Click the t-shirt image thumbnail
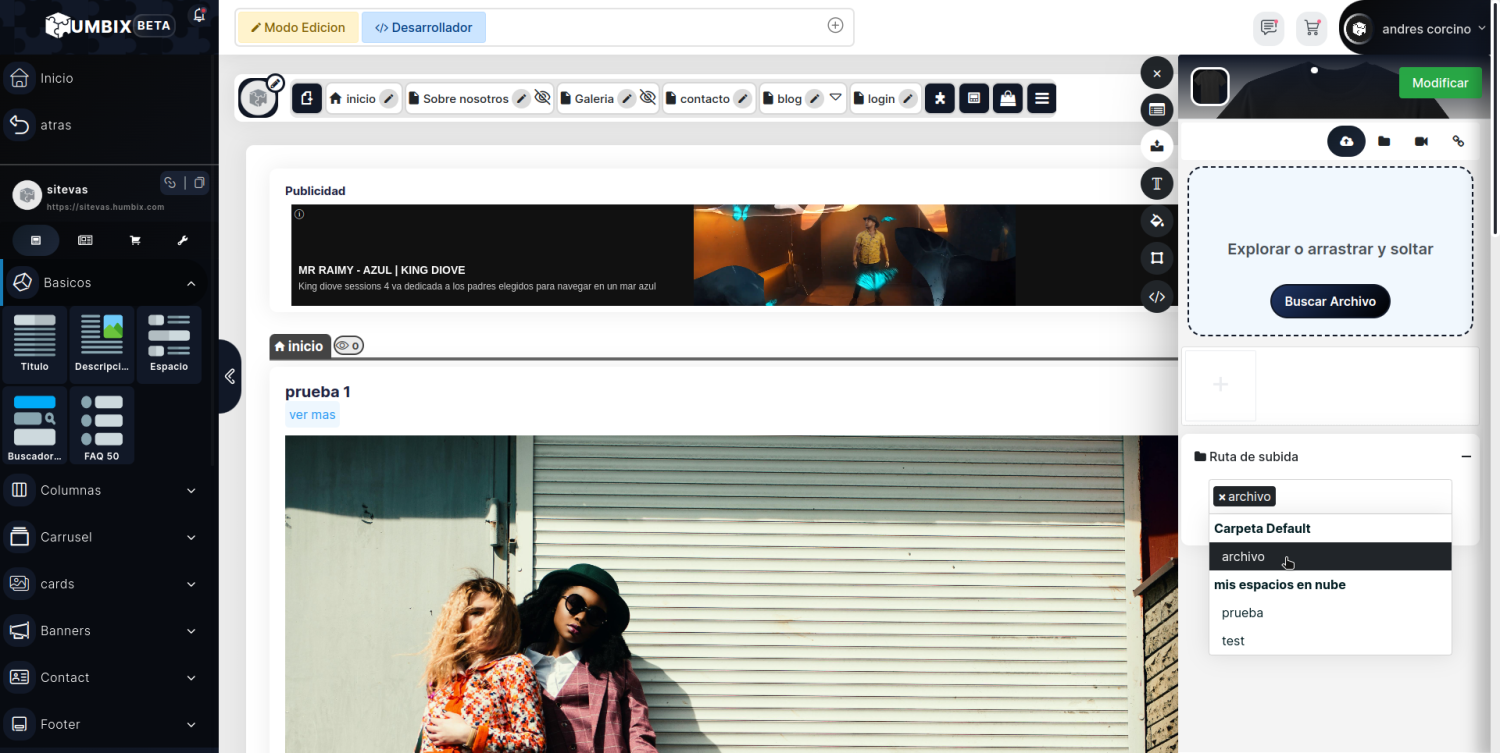 coord(1210,86)
